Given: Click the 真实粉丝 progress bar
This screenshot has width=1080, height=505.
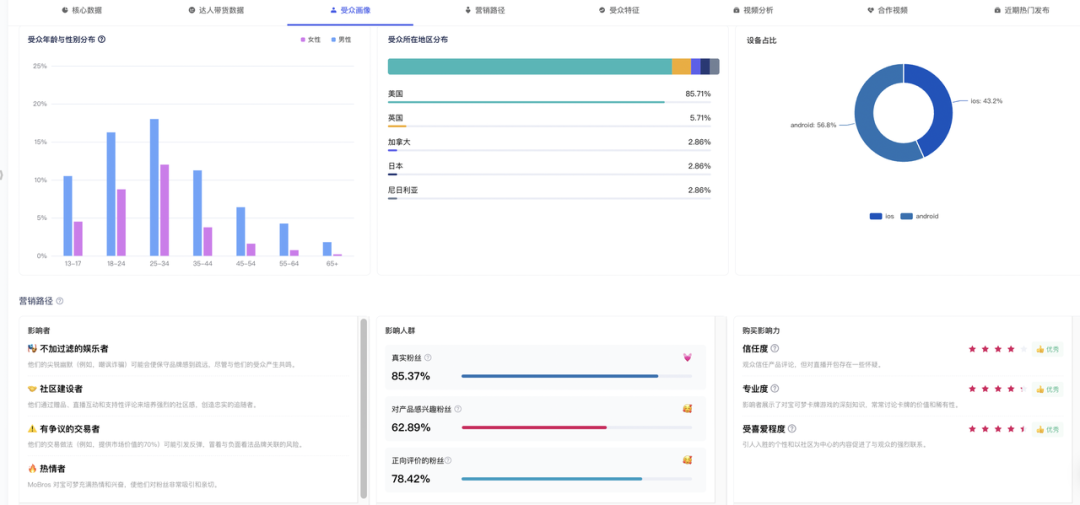Looking at the screenshot, I should [560, 376].
